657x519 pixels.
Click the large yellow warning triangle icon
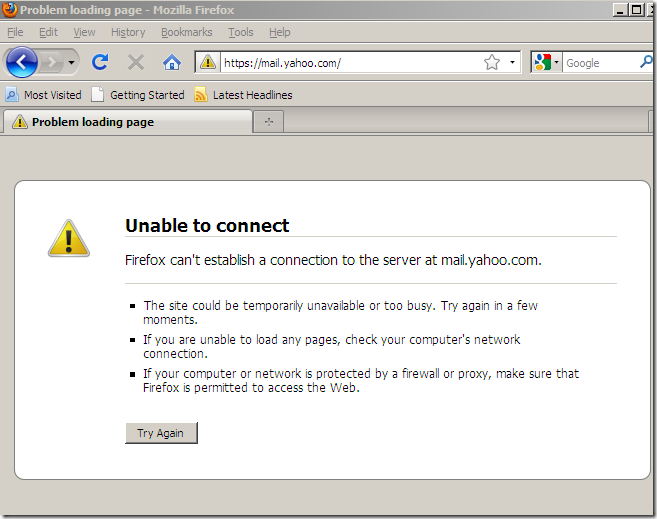tap(69, 238)
